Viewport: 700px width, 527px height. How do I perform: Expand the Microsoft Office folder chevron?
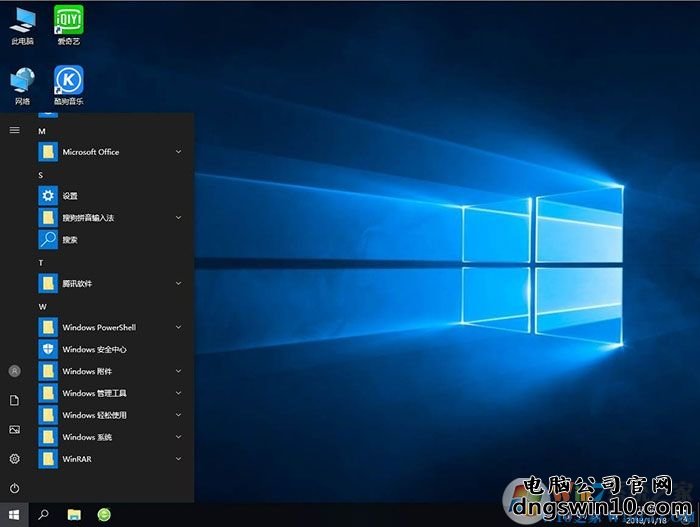click(x=179, y=152)
